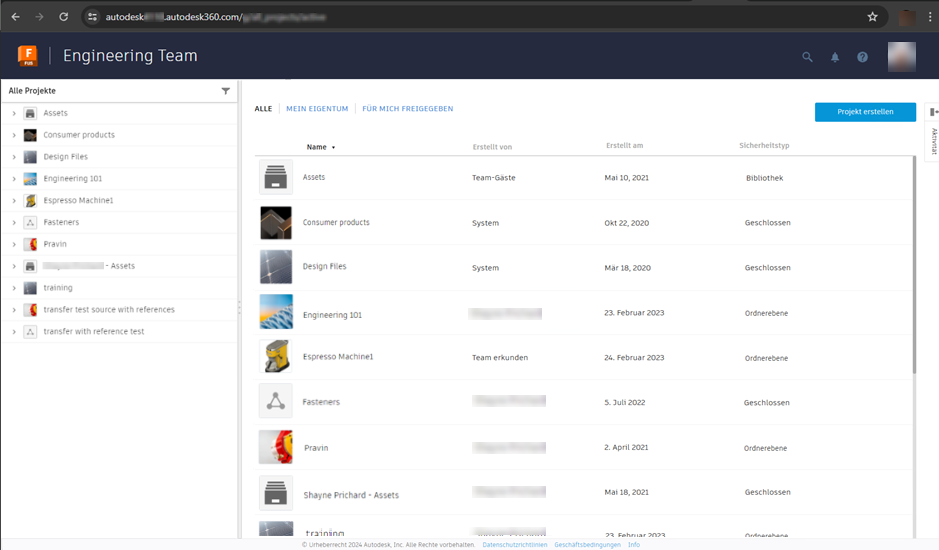Expand Assets in sidebar tree
The width and height of the screenshot is (939, 550).
14,113
